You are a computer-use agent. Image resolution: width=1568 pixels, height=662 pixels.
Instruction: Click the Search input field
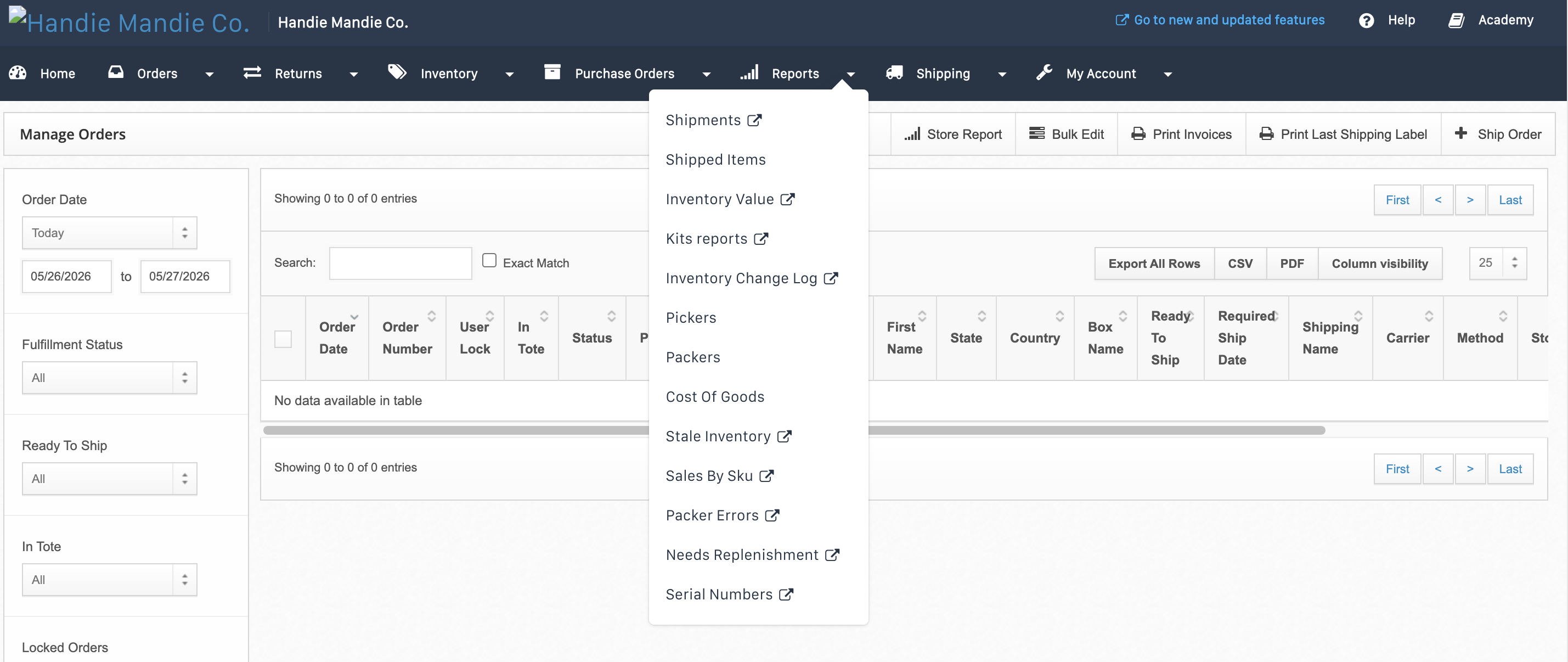(400, 263)
